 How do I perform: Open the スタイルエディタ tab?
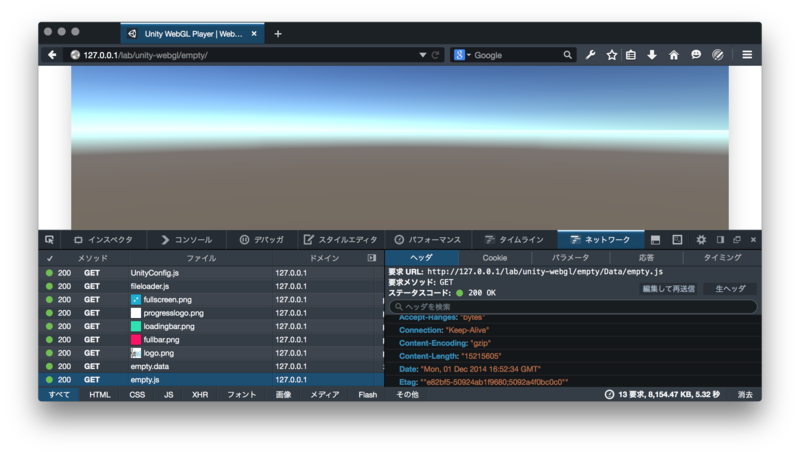coord(341,240)
